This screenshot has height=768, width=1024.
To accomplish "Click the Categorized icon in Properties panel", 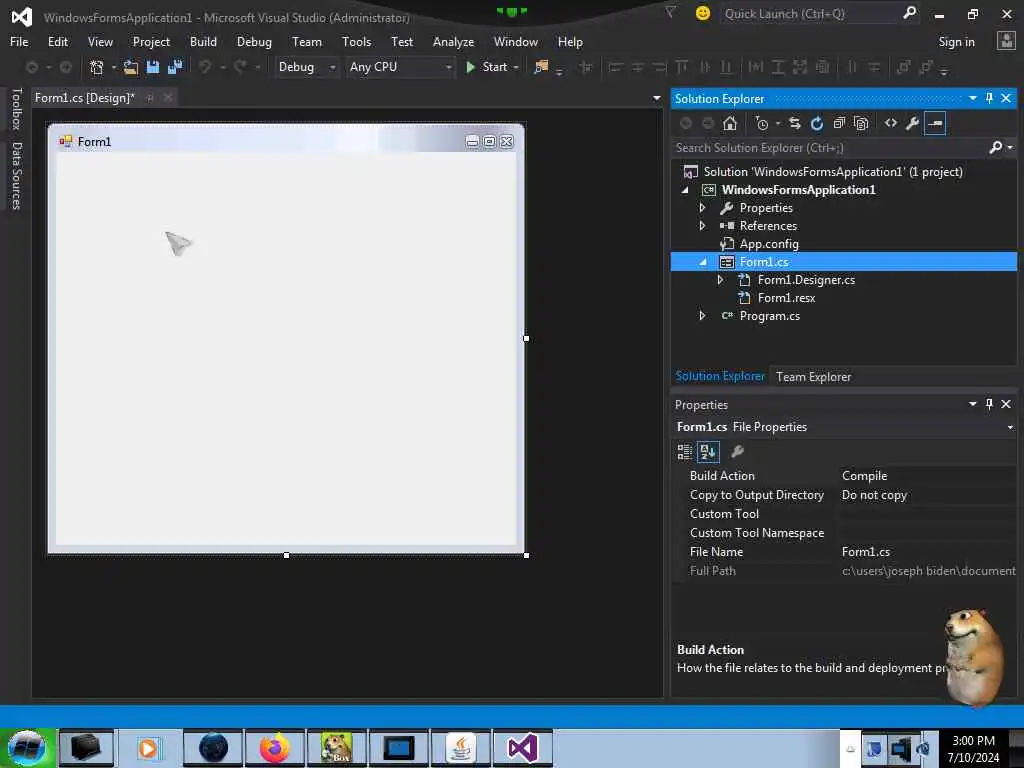I will point(684,451).
